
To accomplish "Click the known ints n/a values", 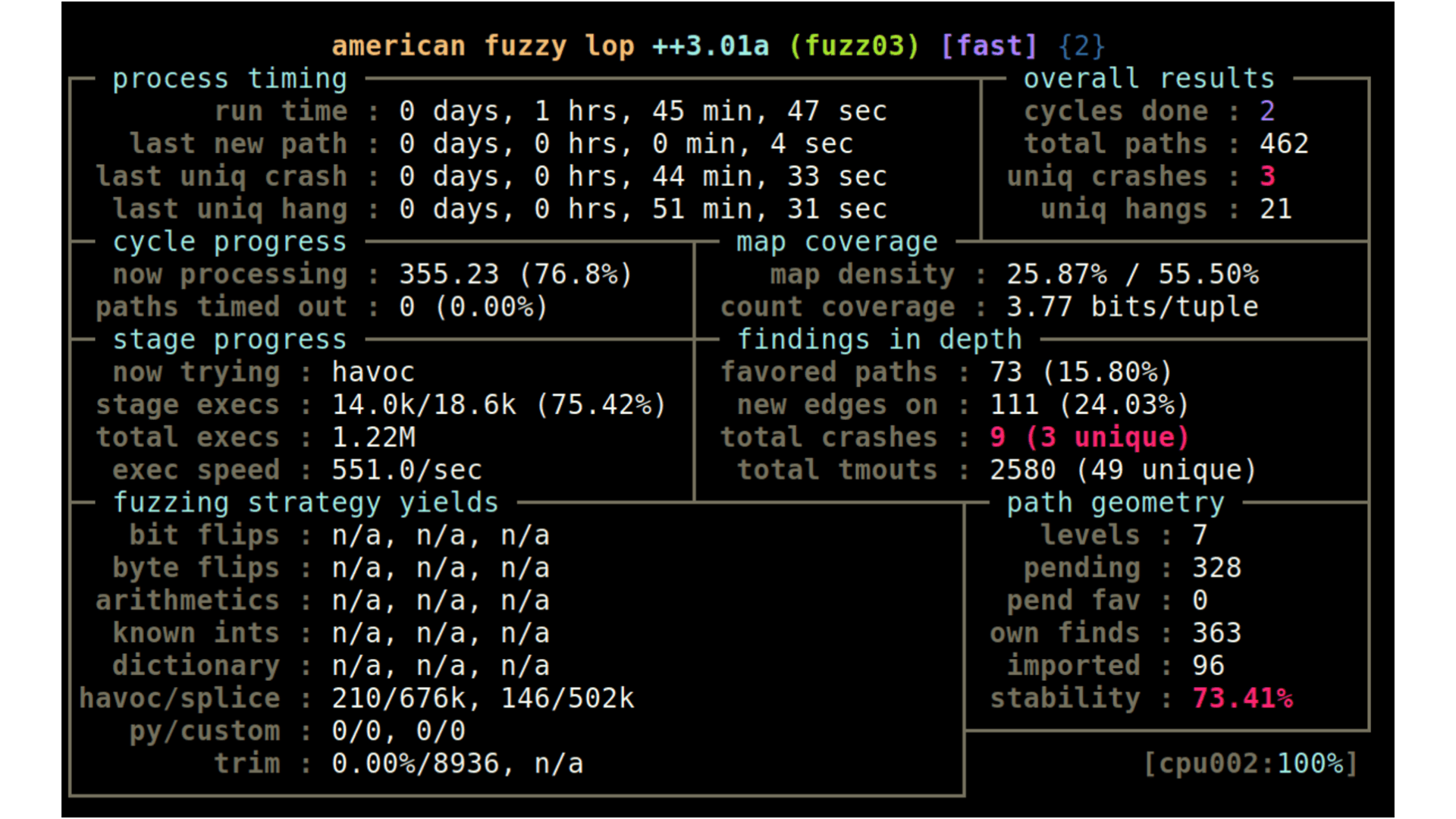I will tap(441, 633).
